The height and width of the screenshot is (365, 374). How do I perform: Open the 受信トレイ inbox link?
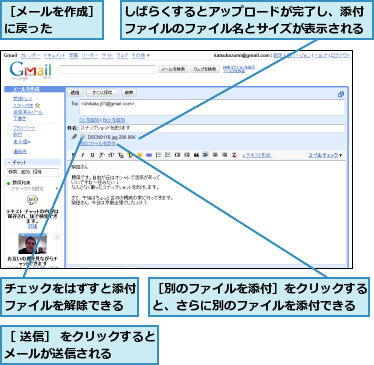point(23,99)
